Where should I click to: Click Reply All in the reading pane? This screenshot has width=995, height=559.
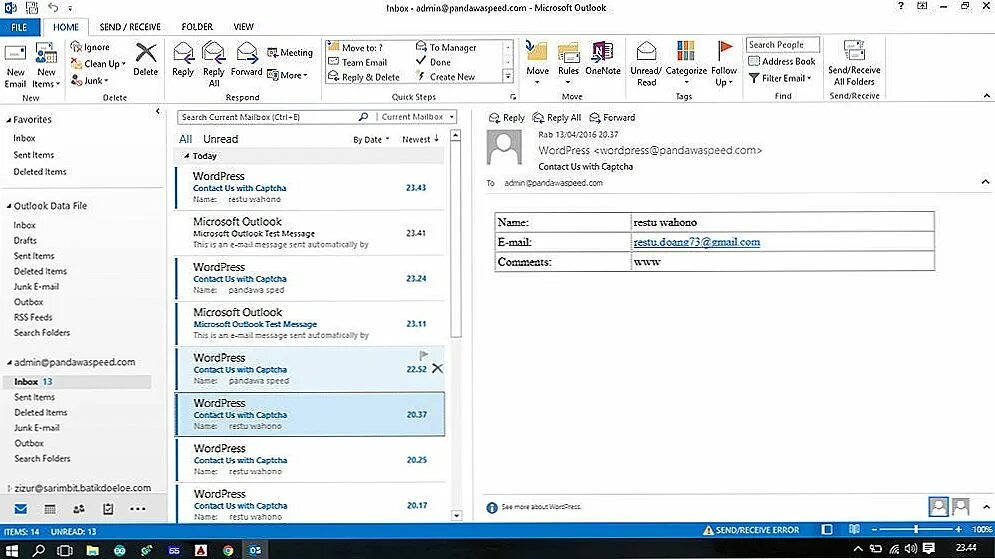[557, 117]
